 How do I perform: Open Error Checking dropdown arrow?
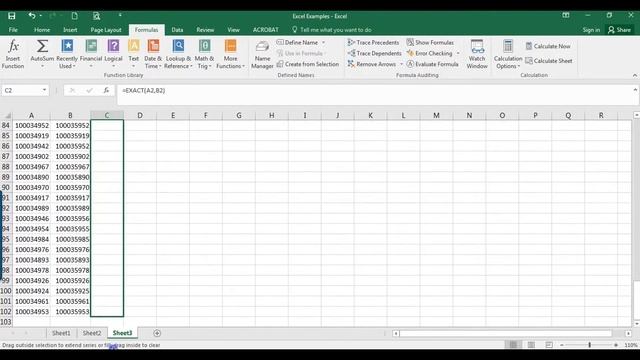click(x=458, y=53)
